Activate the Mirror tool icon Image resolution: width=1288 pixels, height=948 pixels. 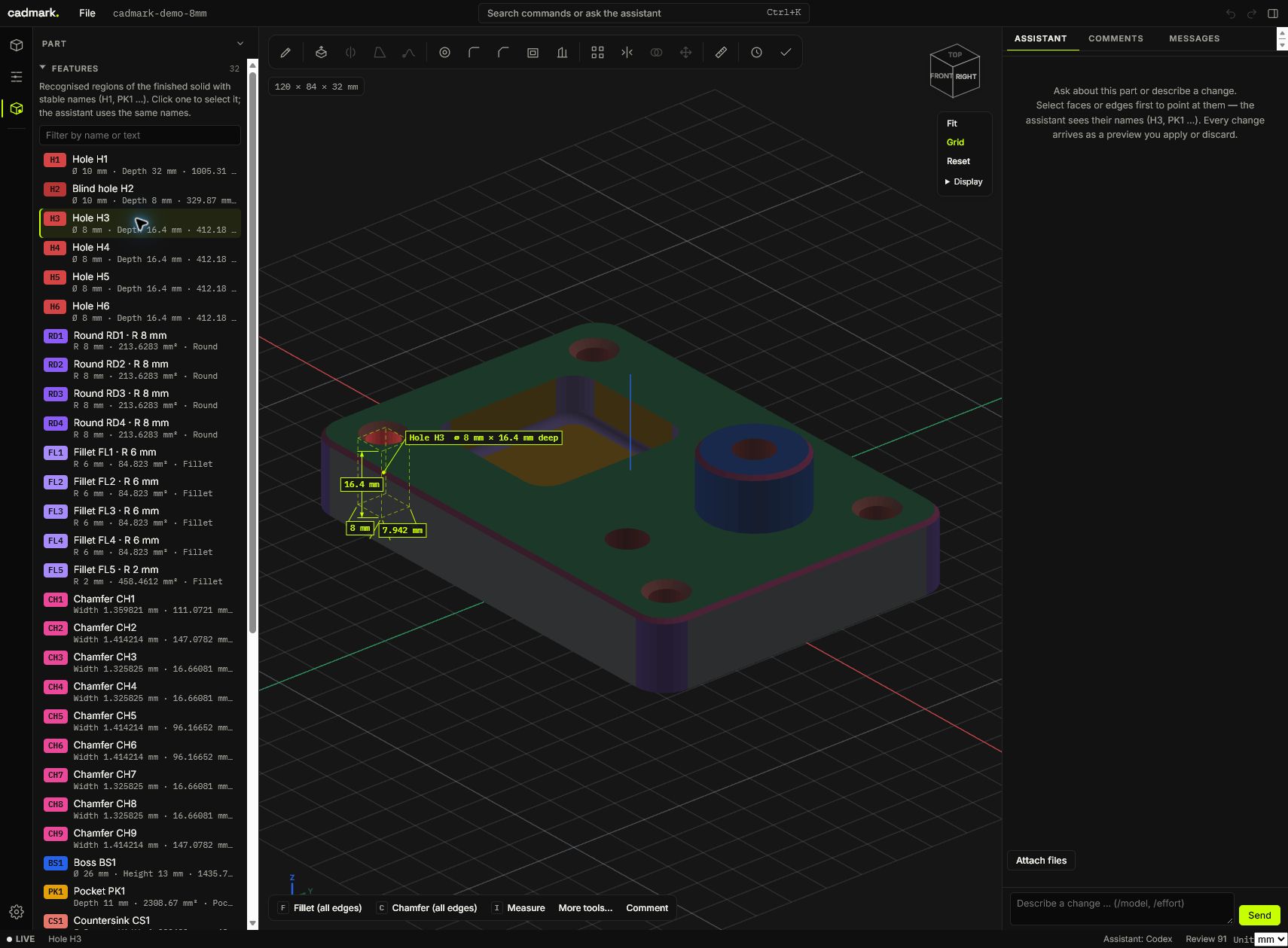click(627, 53)
